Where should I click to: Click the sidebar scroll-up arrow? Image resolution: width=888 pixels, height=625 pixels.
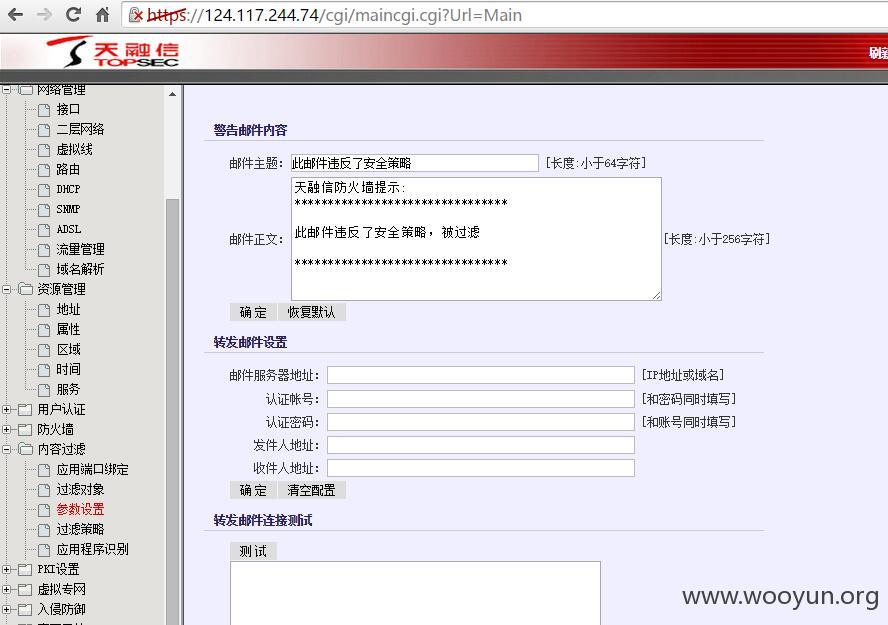point(172,94)
